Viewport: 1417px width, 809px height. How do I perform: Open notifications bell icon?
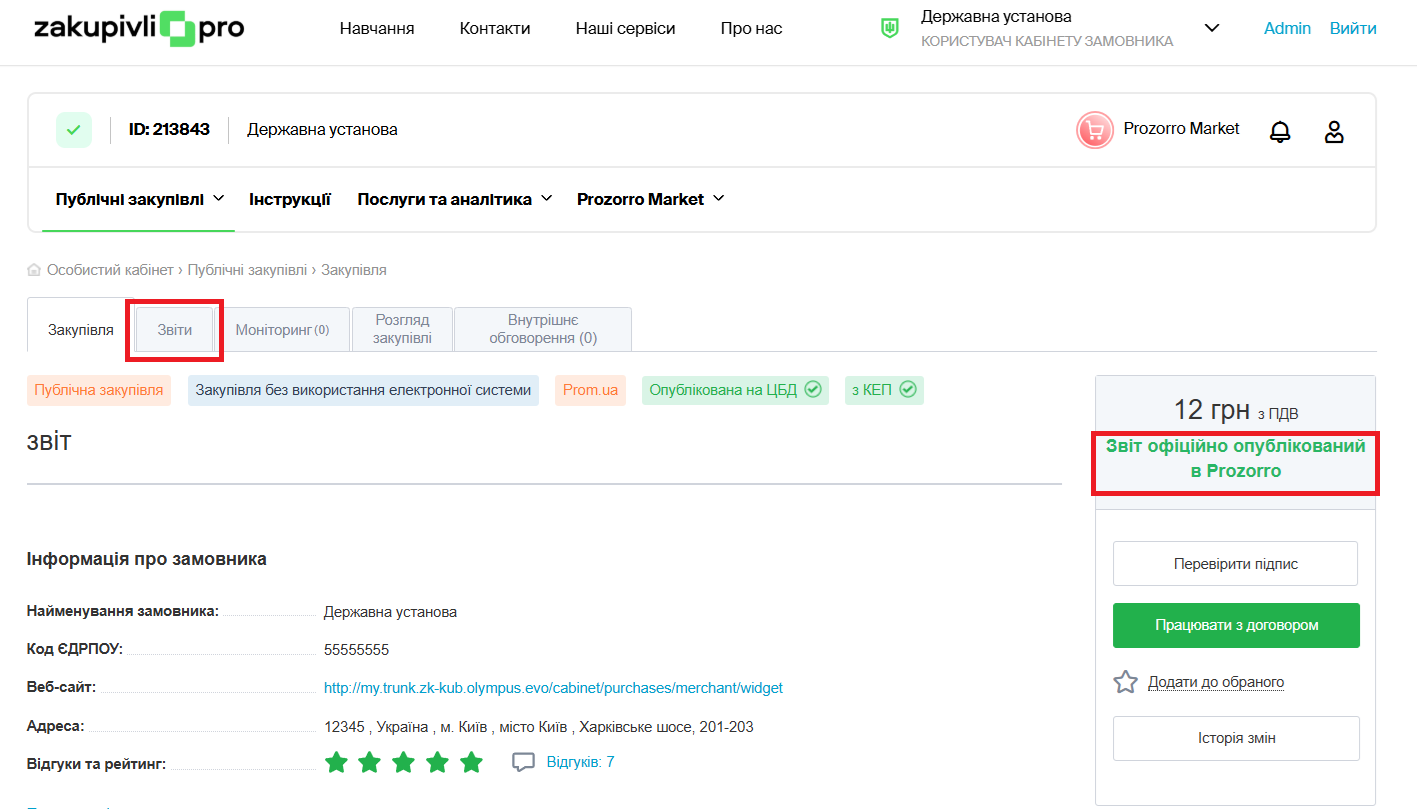click(x=1279, y=131)
